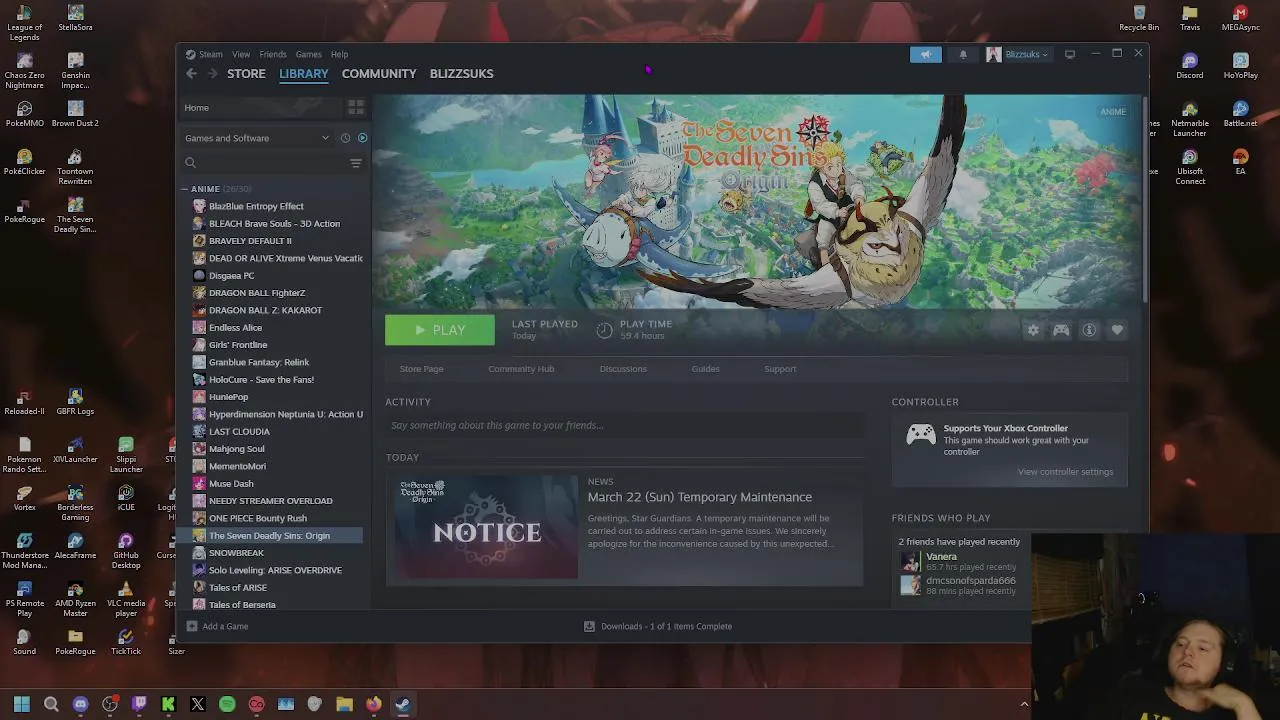1280x720 pixels.
Task: Open Discord from the taskbar
Action: coord(81,704)
